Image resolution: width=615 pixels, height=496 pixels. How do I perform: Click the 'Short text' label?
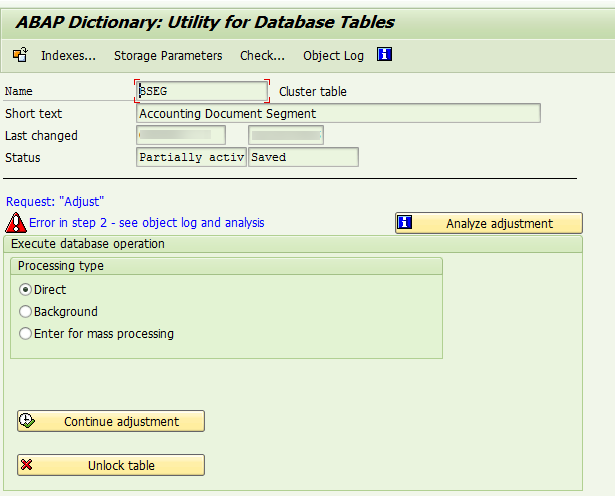pyautogui.click(x=33, y=114)
